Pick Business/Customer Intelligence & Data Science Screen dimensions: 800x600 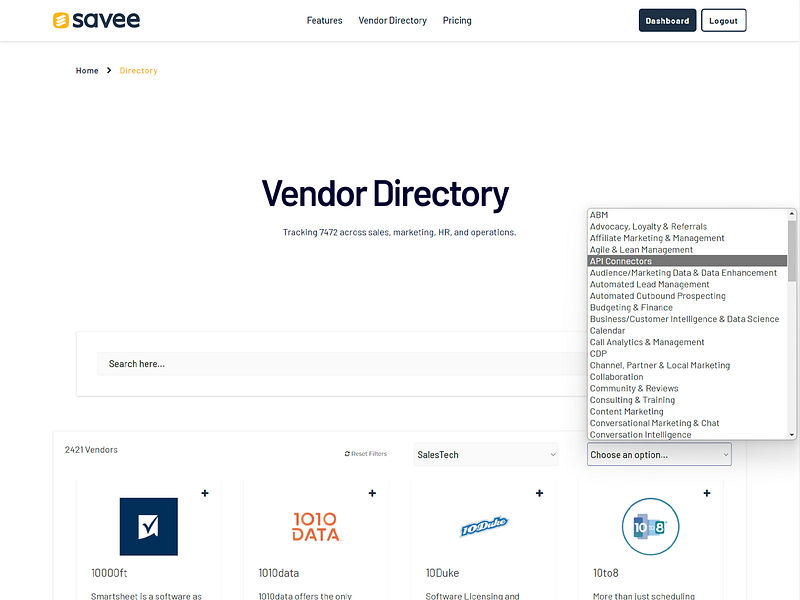pos(687,319)
